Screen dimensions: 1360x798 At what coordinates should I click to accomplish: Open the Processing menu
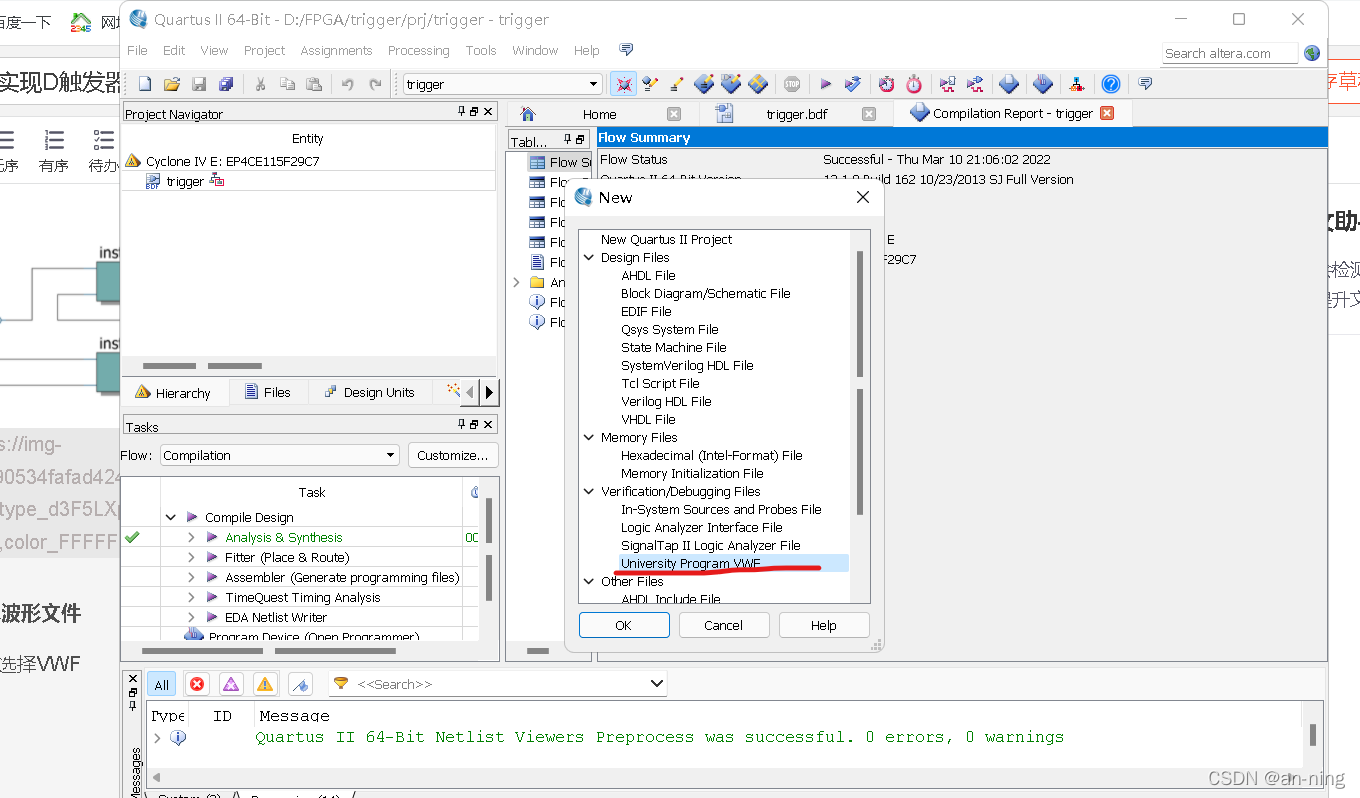[418, 50]
